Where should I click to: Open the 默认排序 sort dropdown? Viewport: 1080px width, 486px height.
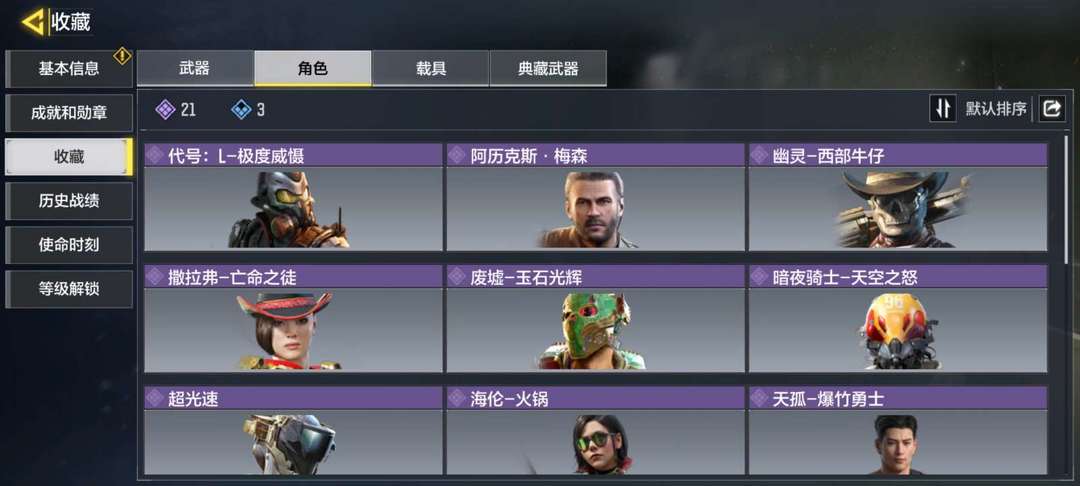(996, 109)
